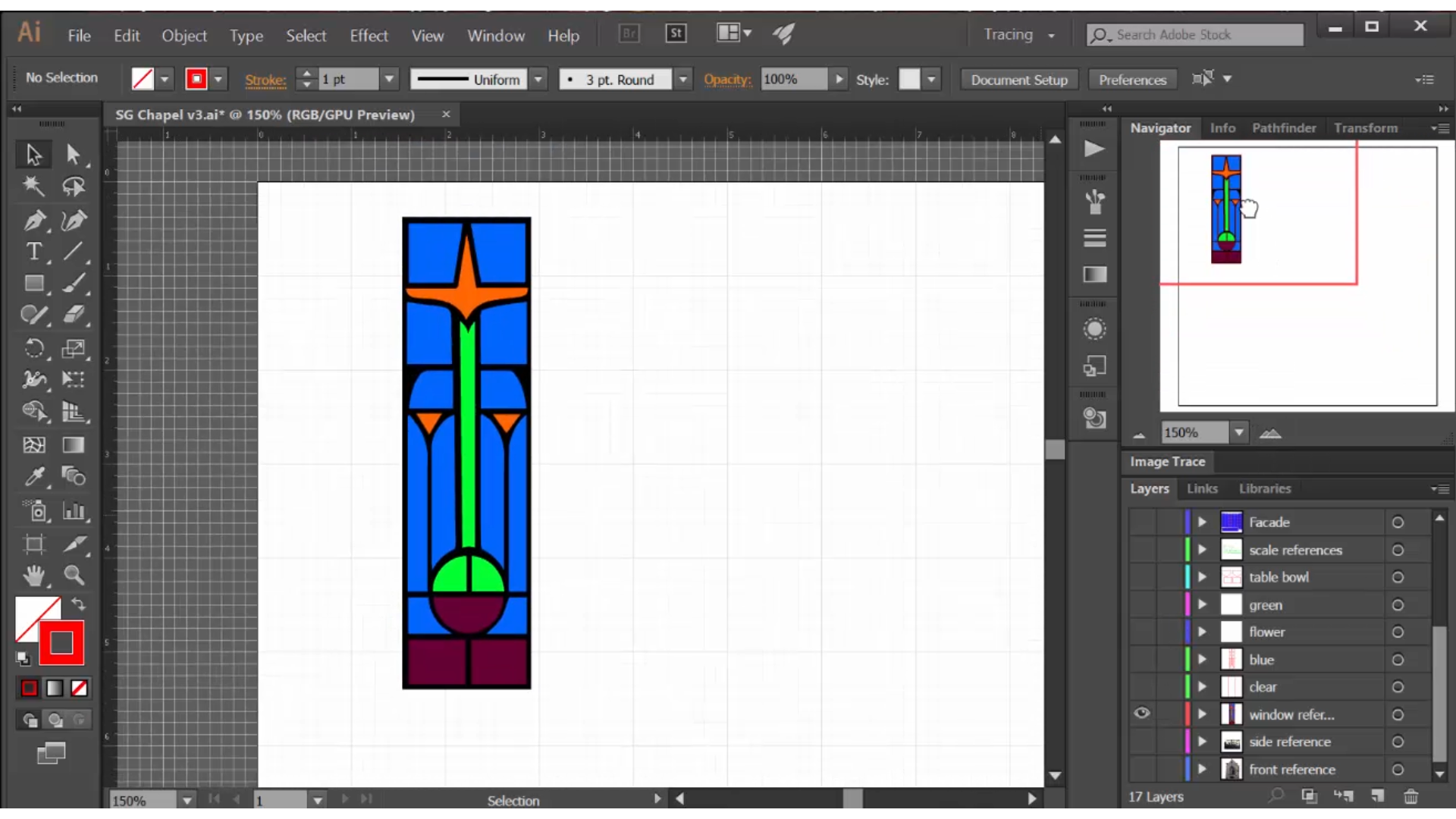Select the Eraser tool
Viewport: 1456px width, 819px height.
click(74, 315)
